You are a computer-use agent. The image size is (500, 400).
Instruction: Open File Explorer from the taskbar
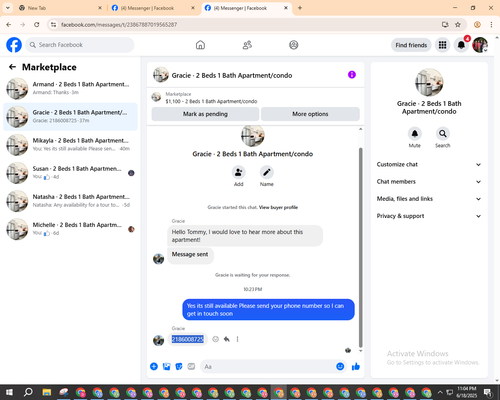46,392
